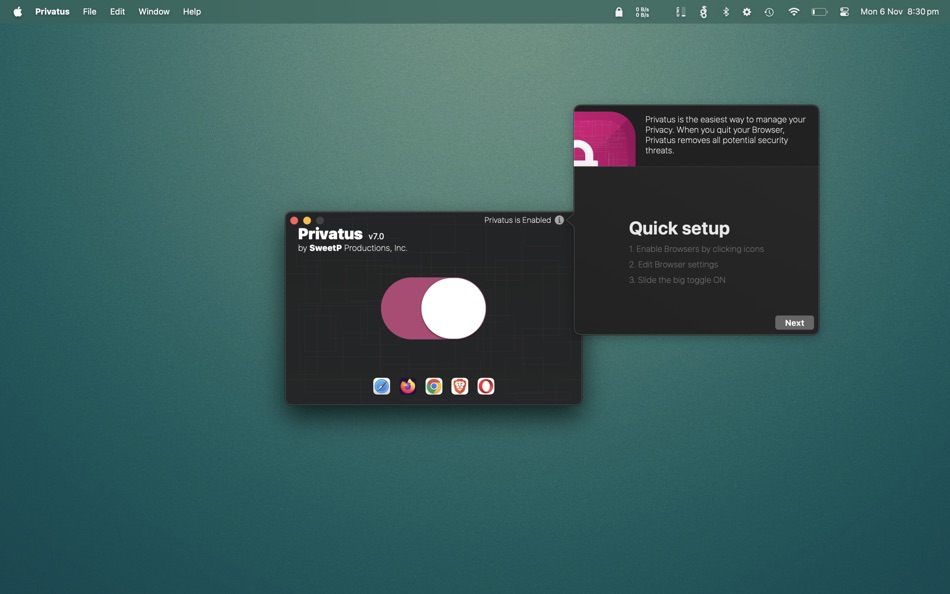Click the "by SweetP Productions, Inc." text
950x594 pixels.
coord(353,248)
